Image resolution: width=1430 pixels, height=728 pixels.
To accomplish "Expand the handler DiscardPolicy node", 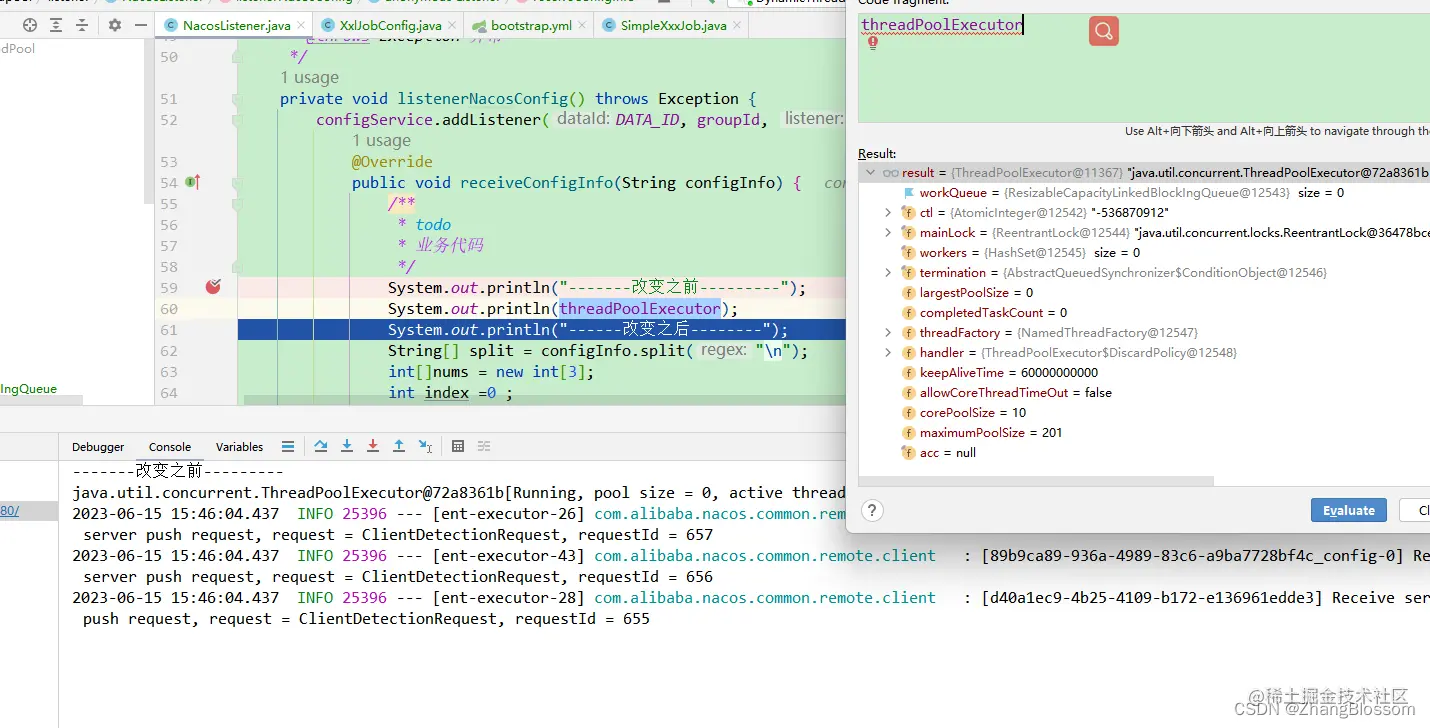I will [888, 353].
